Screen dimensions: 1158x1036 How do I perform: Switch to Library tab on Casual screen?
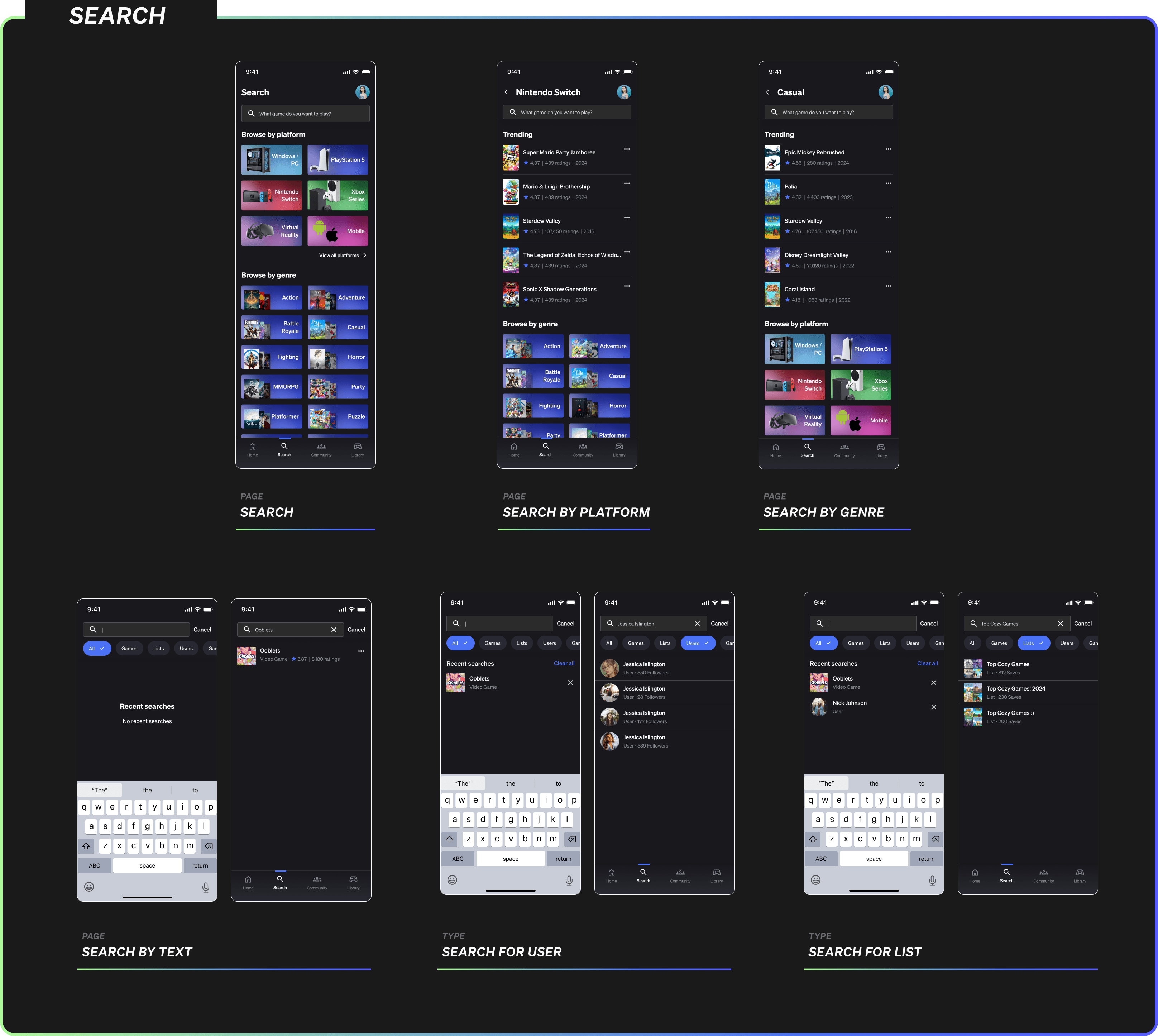pyautogui.click(x=881, y=450)
